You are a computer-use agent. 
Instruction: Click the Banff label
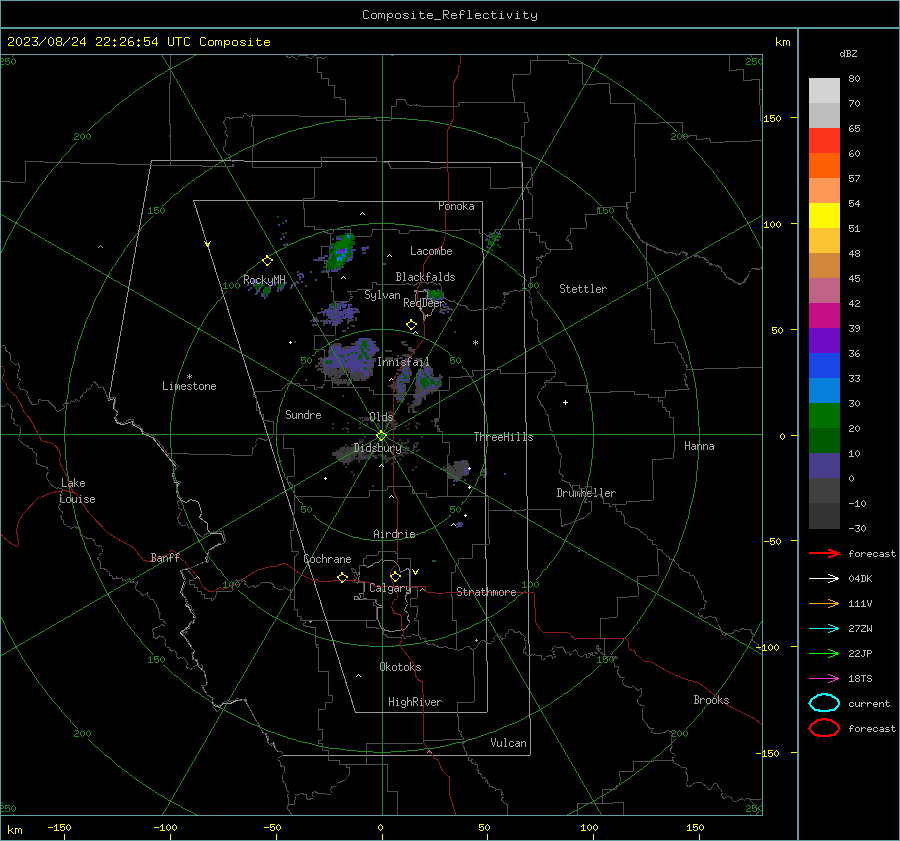[165, 557]
